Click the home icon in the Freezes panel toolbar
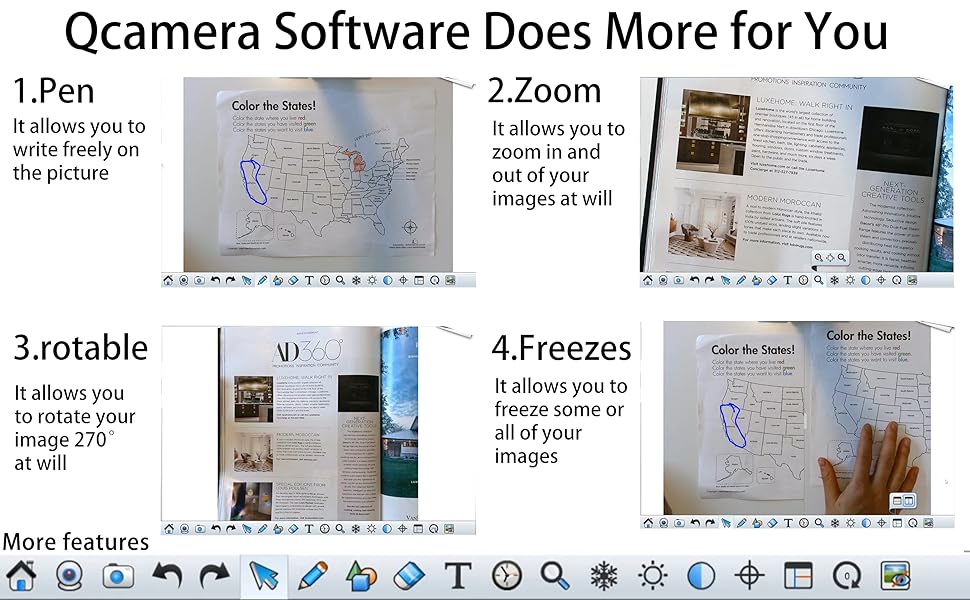This screenshot has width=970, height=600. (x=648, y=523)
